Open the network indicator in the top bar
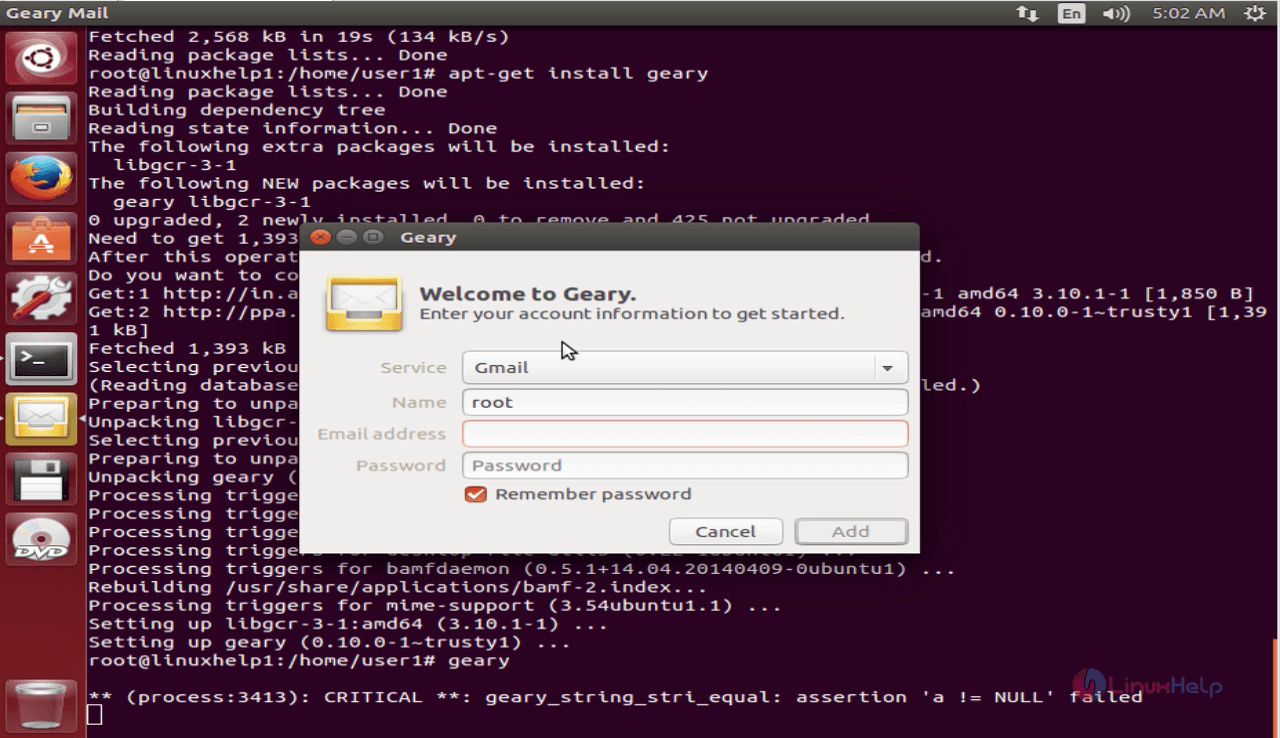 click(1027, 13)
